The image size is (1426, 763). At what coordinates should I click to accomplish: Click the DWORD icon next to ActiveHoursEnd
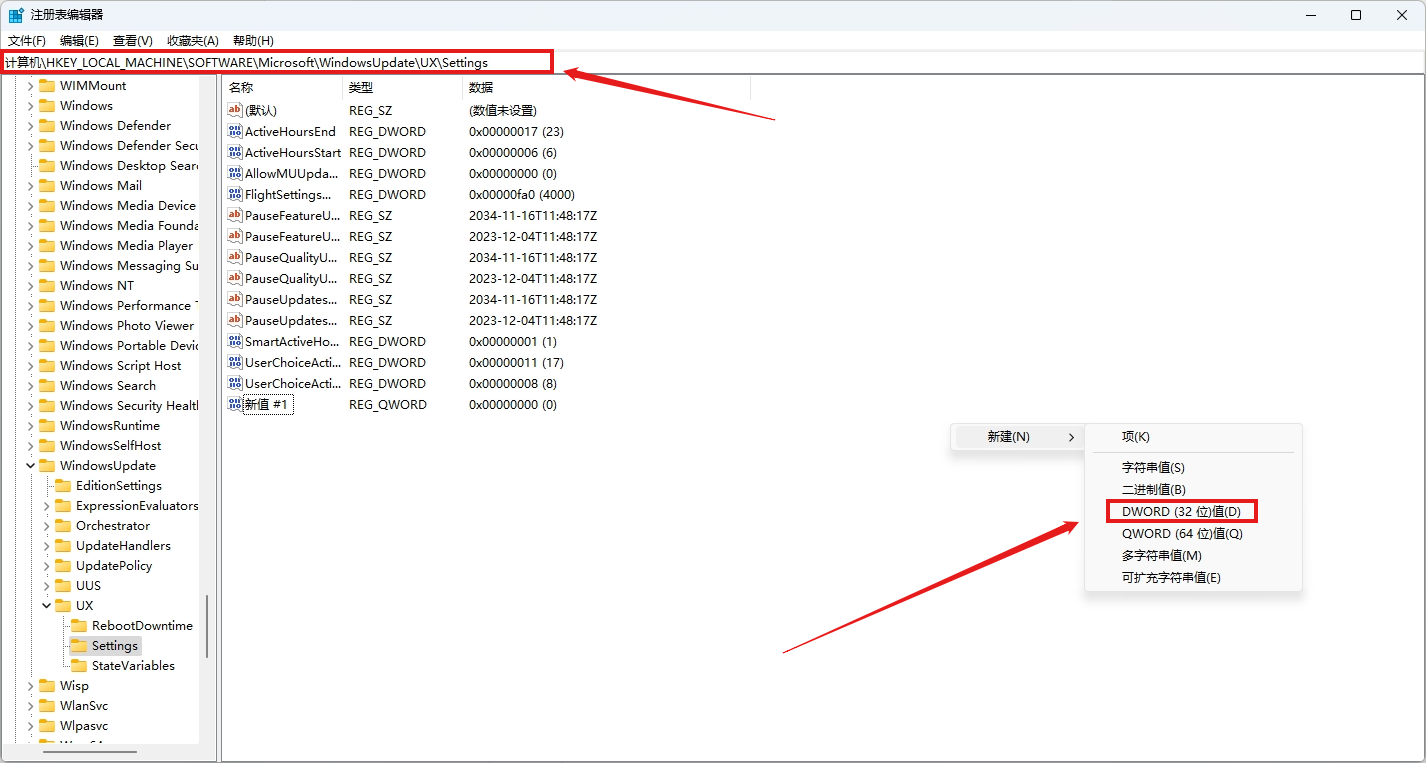point(235,132)
